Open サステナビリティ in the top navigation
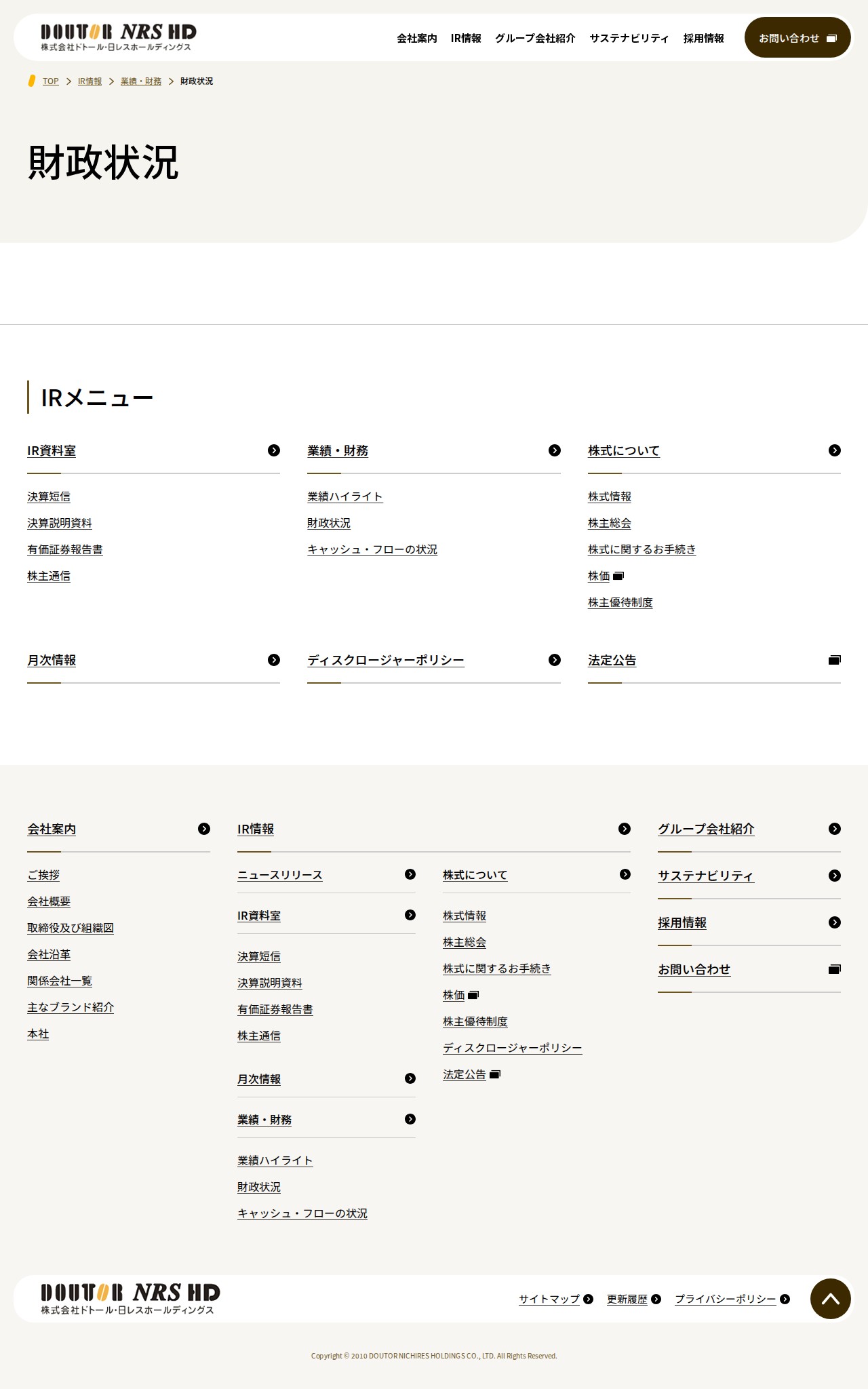Screen dimensions: 868x1389 click(629, 39)
